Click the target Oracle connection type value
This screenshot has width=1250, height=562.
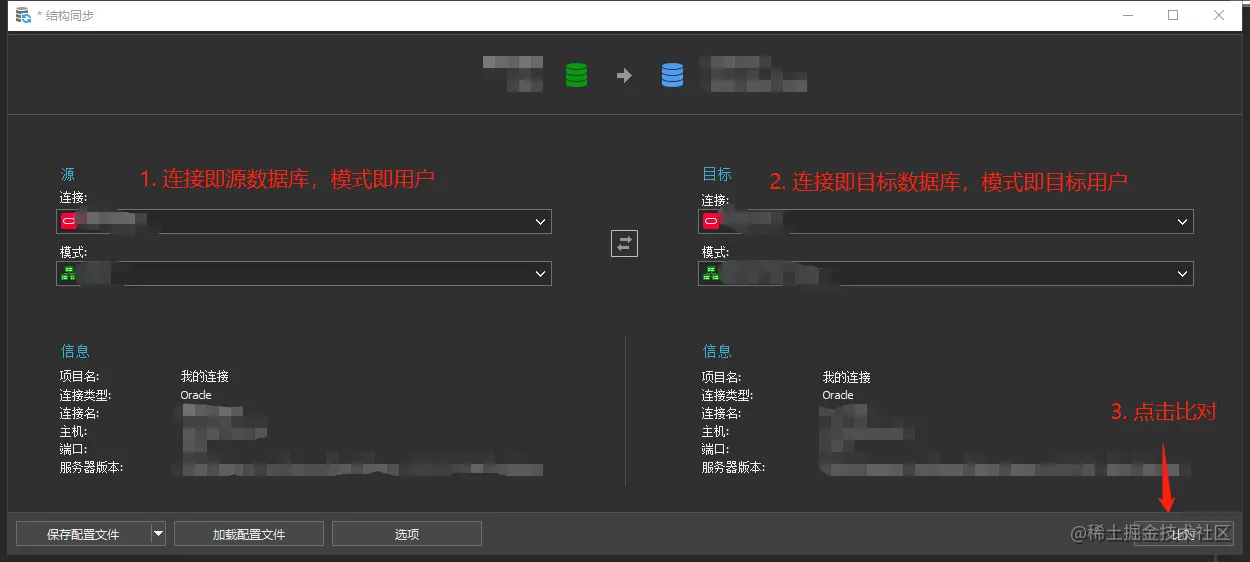pos(838,395)
